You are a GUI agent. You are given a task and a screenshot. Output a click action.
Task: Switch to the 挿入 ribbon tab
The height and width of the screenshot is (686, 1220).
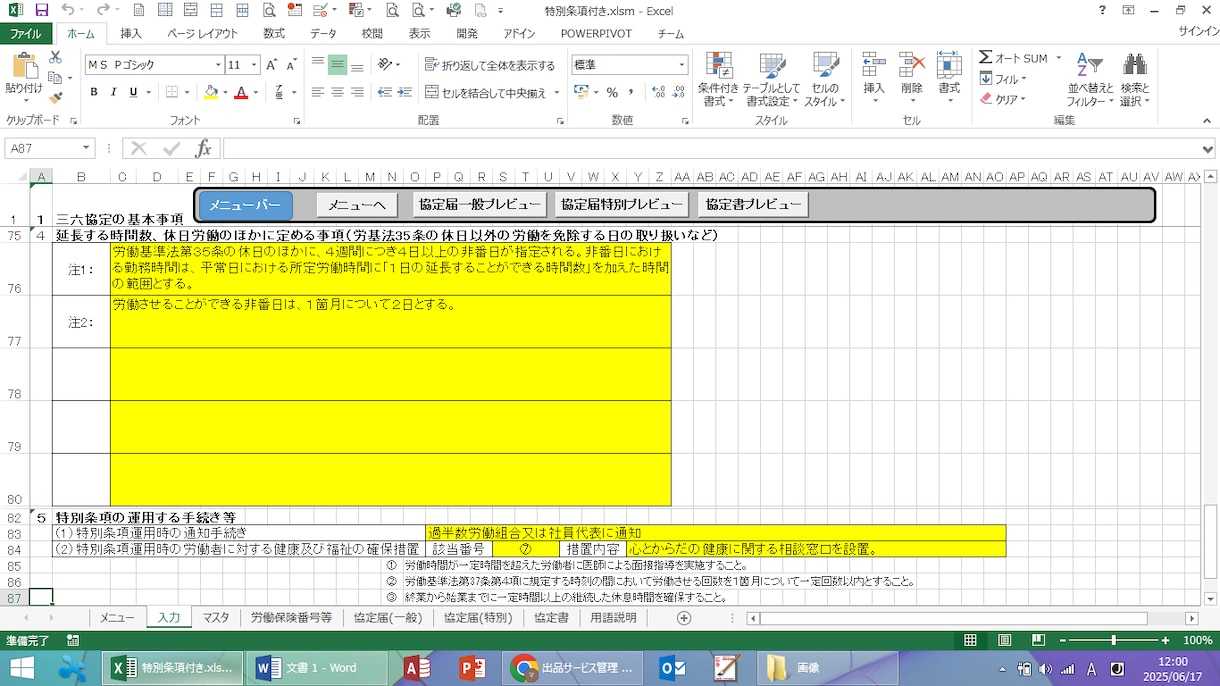click(131, 33)
